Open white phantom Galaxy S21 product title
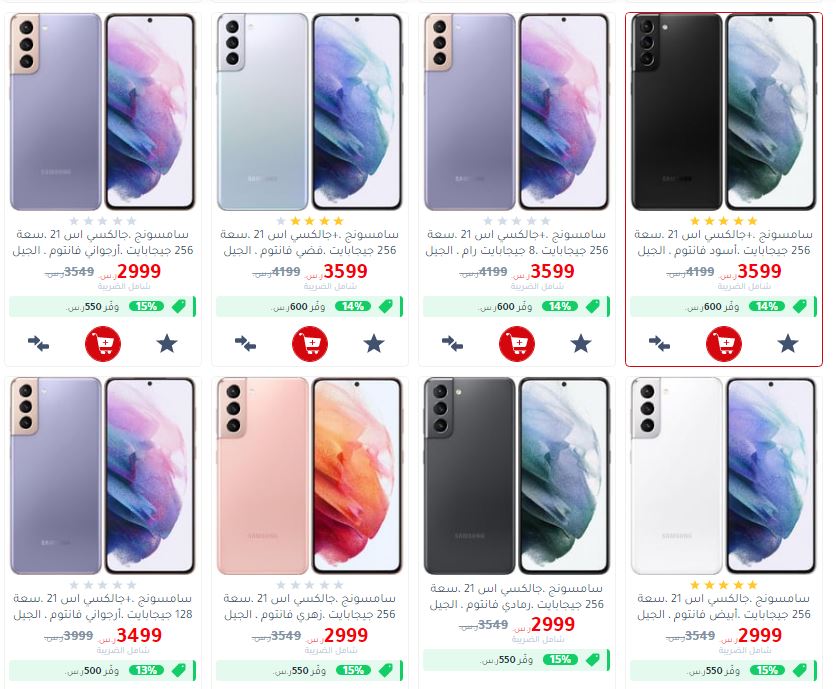Image resolution: width=836 pixels, height=689 pixels. pyautogui.click(x=724, y=606)
